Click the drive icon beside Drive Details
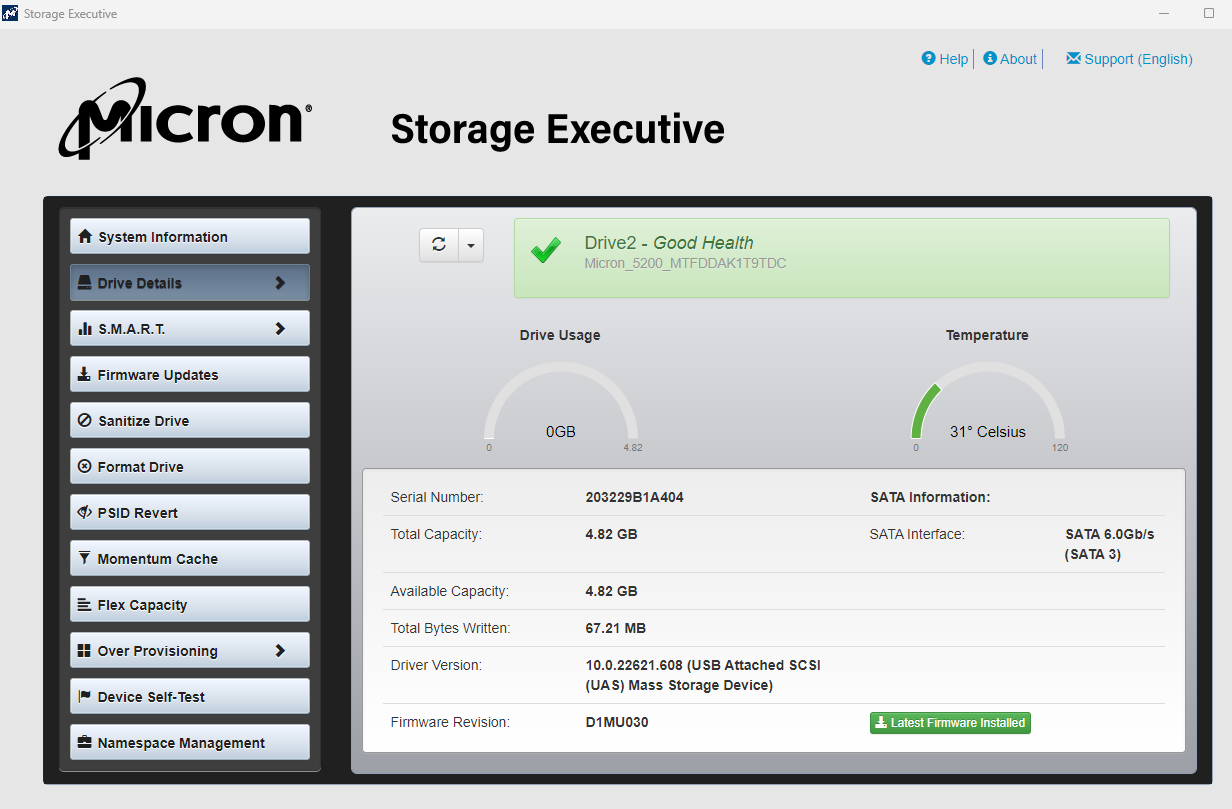 tap(85, 283)
